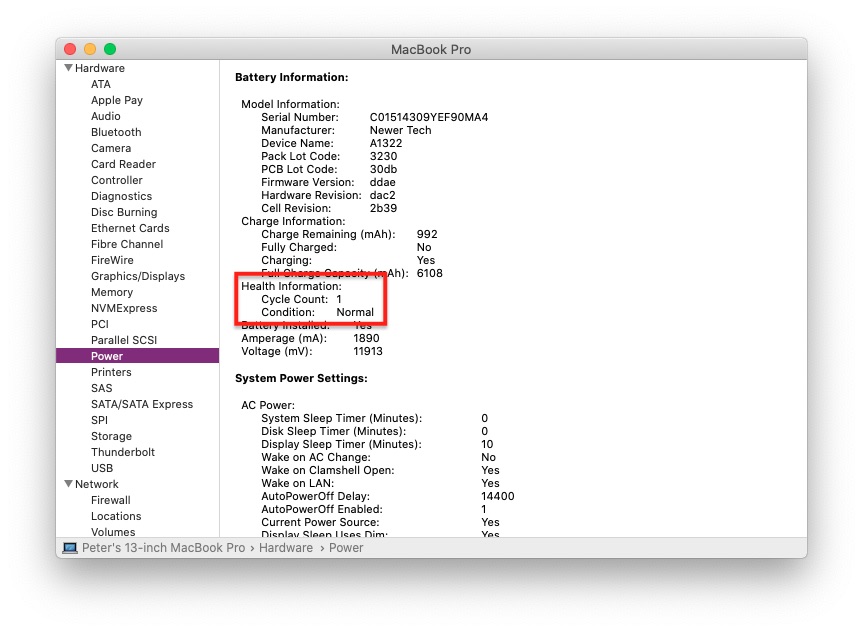Viewport: 863px width, 632px height.
Task: Select NVMExpress in the sidebar
Action: click(x=124, y=308)
